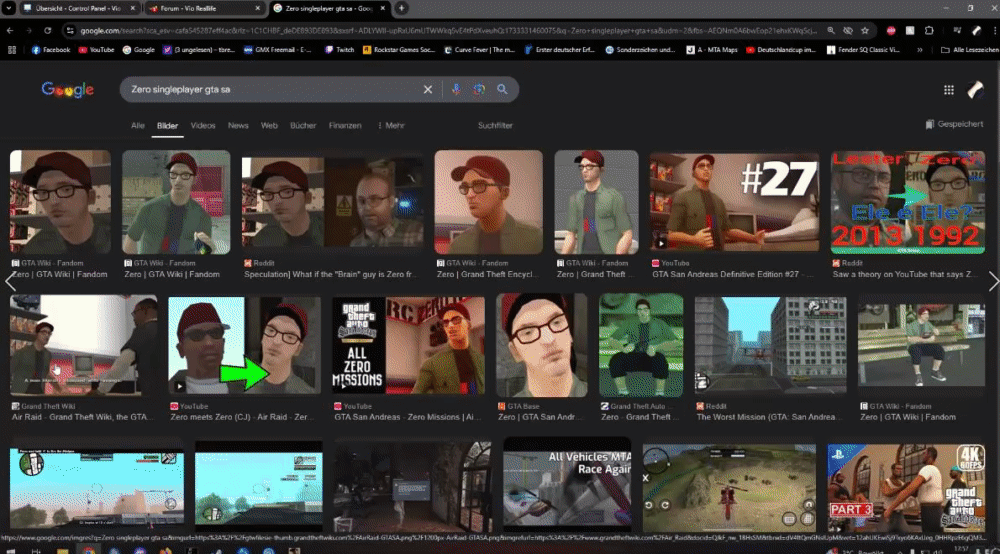Image resolution: width=1000 pixels, height=554 pixels.
Task: Open the Twitch bookmark
Action: click(339, 50)
